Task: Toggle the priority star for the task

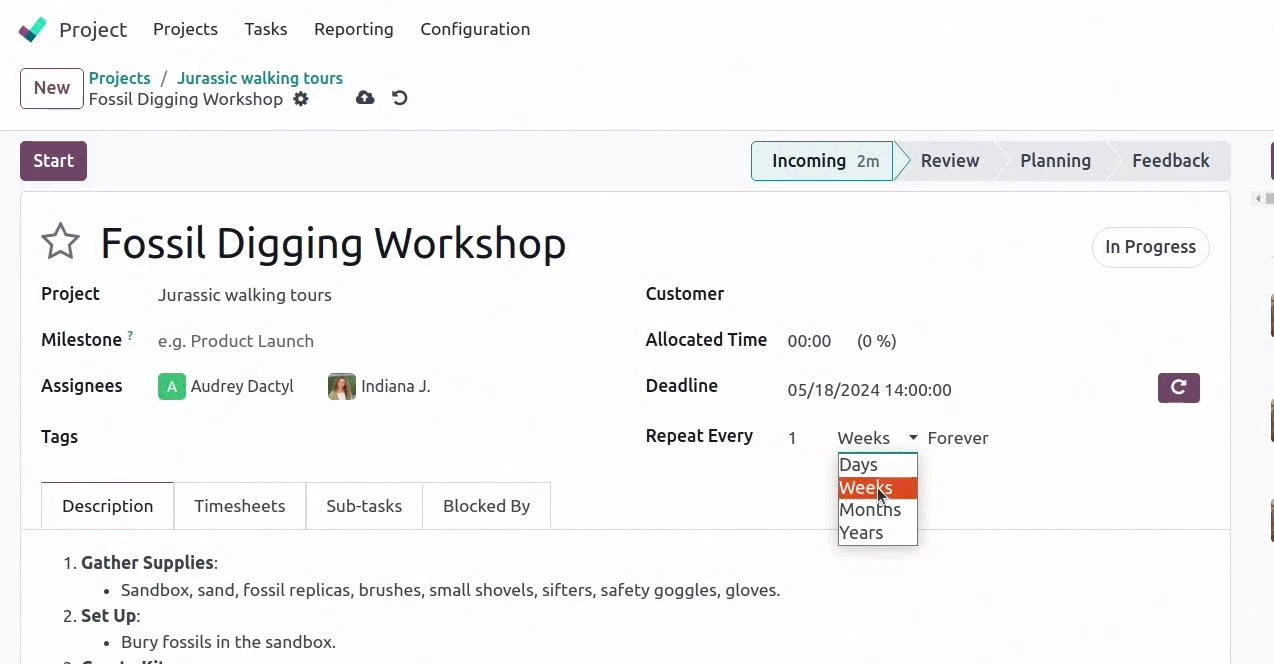Action: (x=60, y=243)
